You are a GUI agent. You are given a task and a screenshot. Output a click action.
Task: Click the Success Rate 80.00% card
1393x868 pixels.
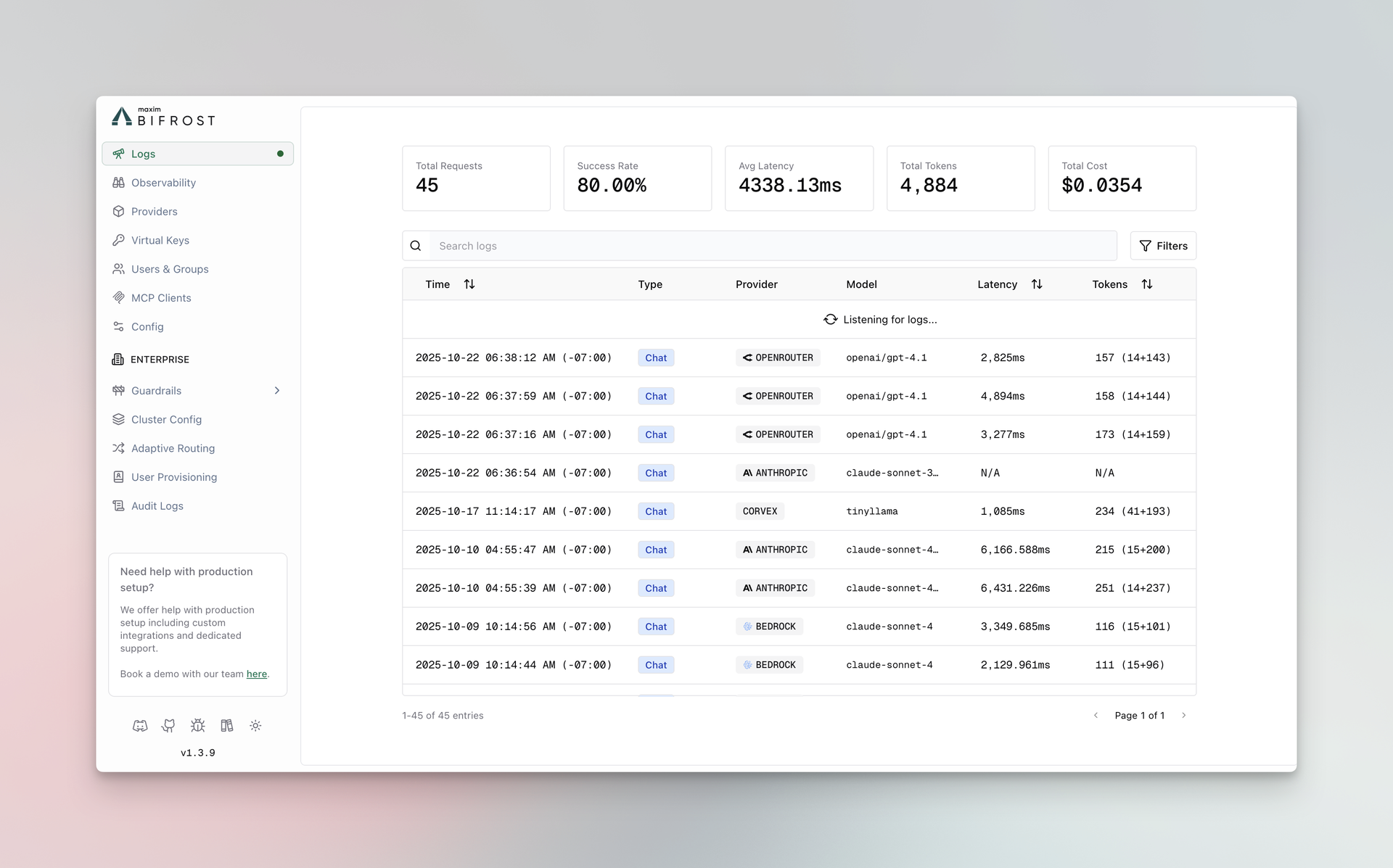tap(638, 178)
